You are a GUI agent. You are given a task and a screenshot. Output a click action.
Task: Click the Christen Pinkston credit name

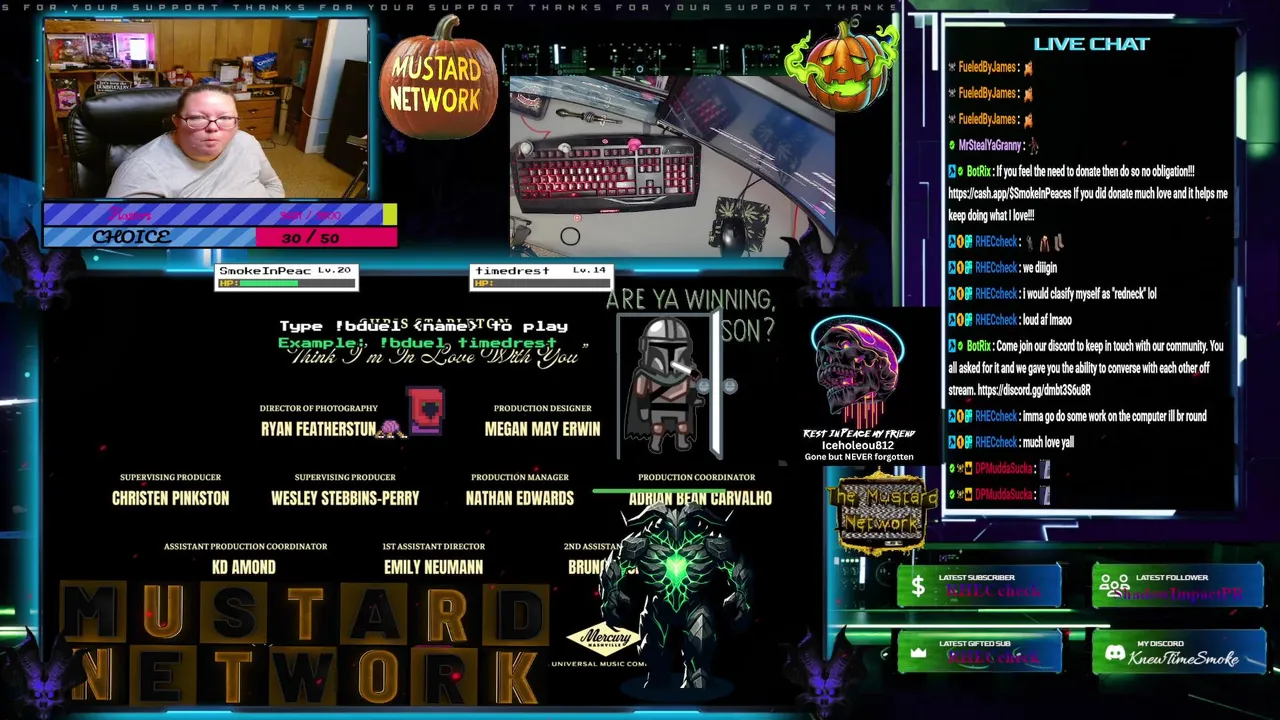point(170,498)
